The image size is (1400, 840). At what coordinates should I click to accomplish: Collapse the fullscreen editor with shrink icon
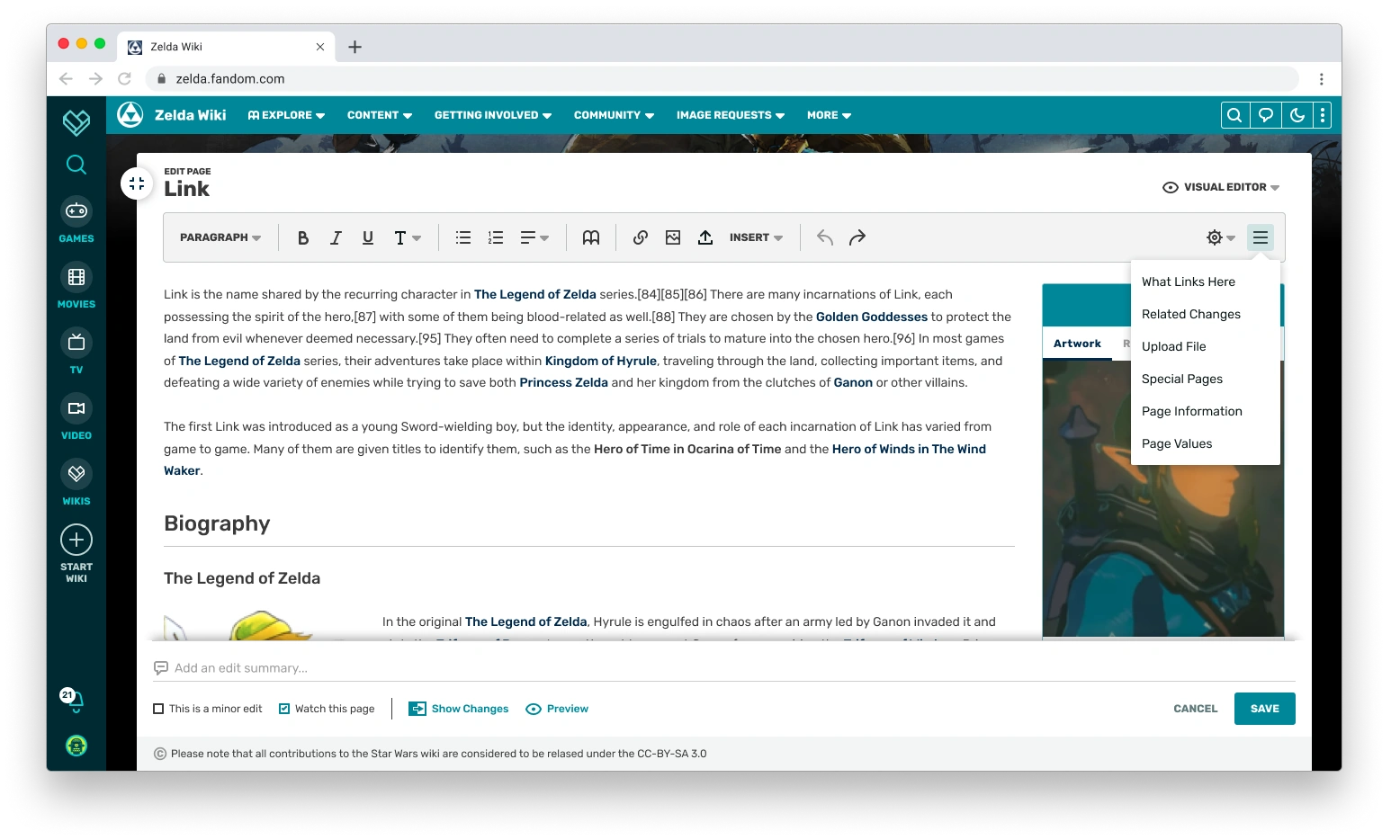click(x=137, y=183)
